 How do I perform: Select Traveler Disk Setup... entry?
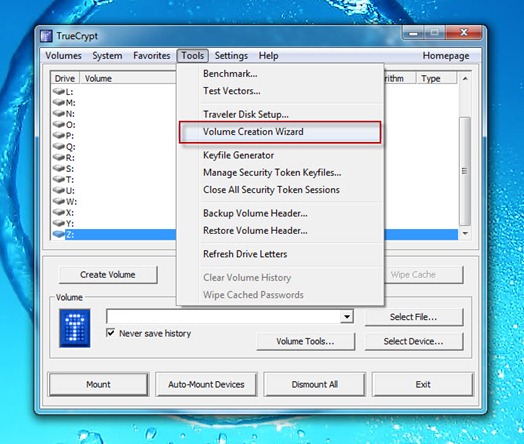tap(281, 114)
